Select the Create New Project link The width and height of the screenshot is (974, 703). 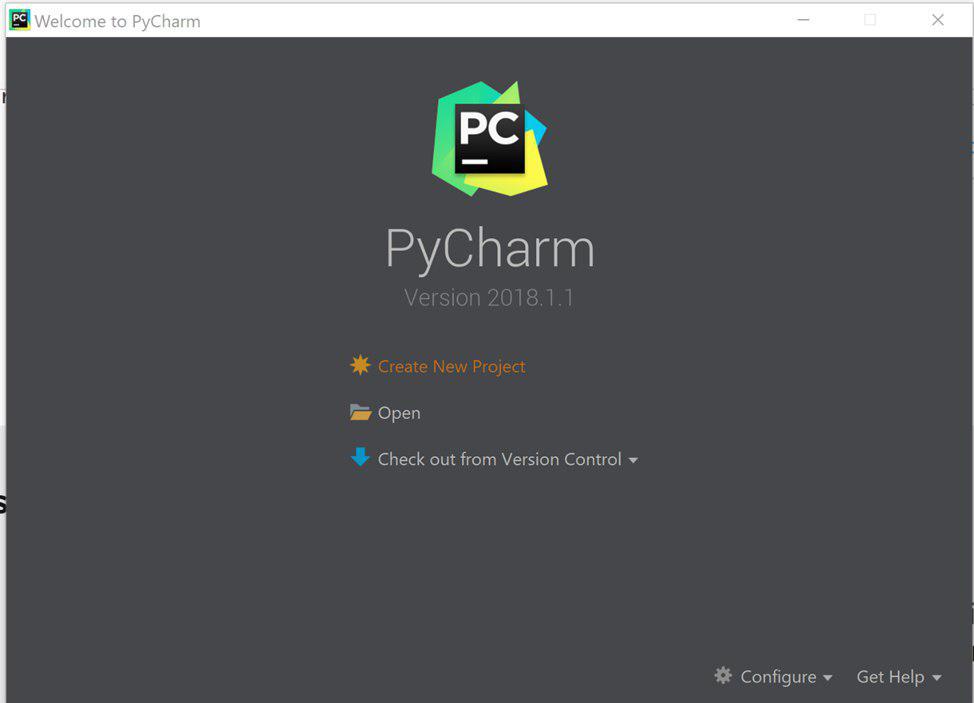[452, 366]
